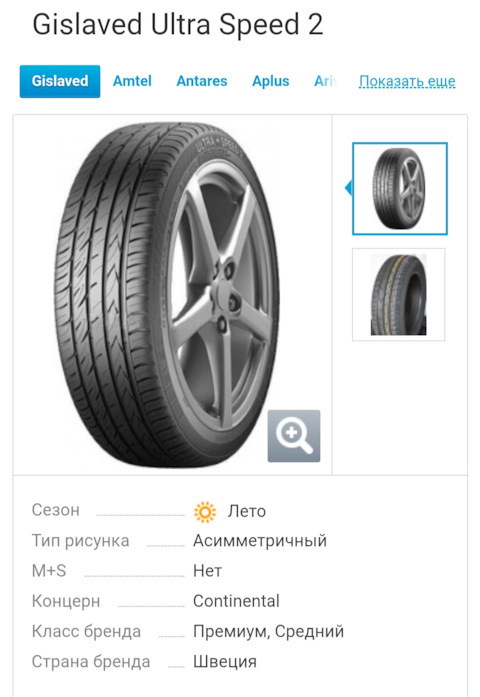Click the Нет value for M+S

pyautogui.click(x=207, y=571)
